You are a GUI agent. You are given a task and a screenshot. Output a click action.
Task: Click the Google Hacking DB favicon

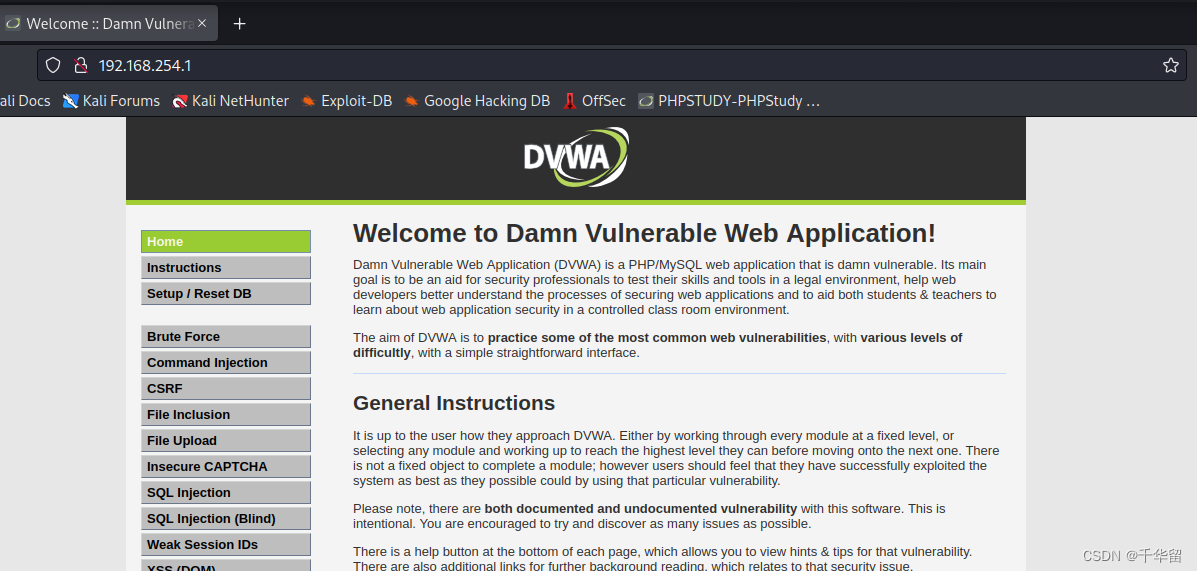pyautogui.click(x=411, y=101)
